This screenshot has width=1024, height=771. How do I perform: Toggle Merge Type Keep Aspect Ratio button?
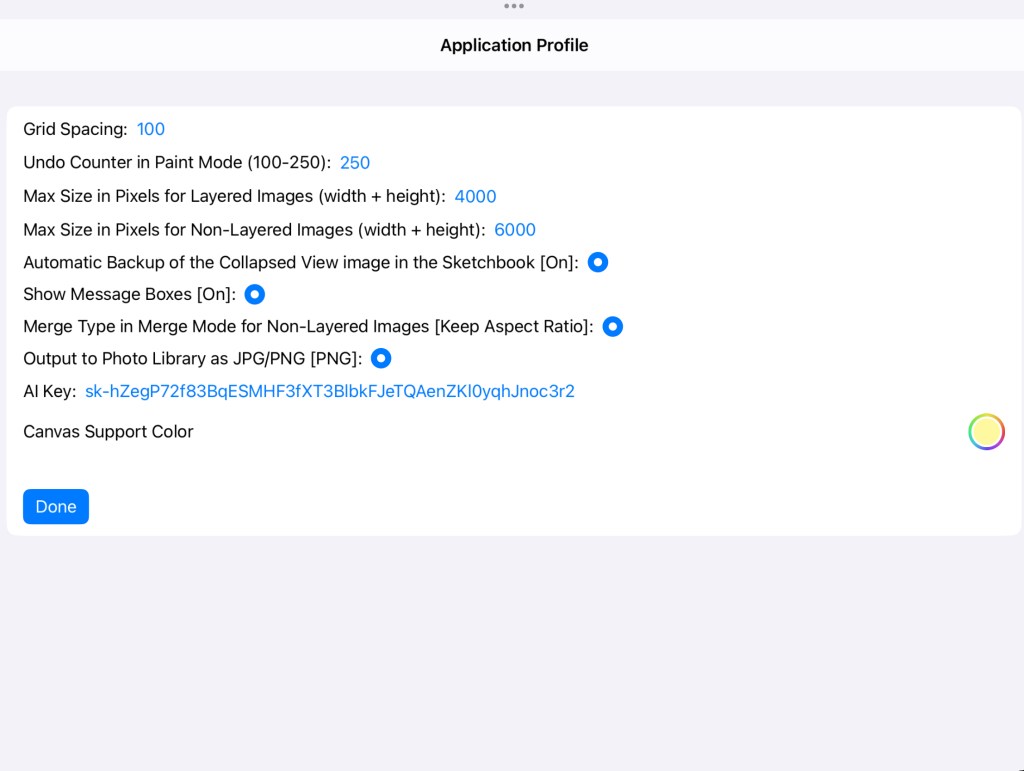(x=613, y=327)
